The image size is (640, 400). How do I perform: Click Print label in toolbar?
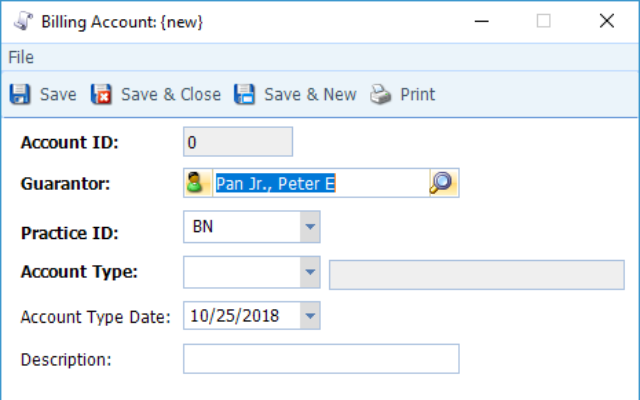pos(418,94)
